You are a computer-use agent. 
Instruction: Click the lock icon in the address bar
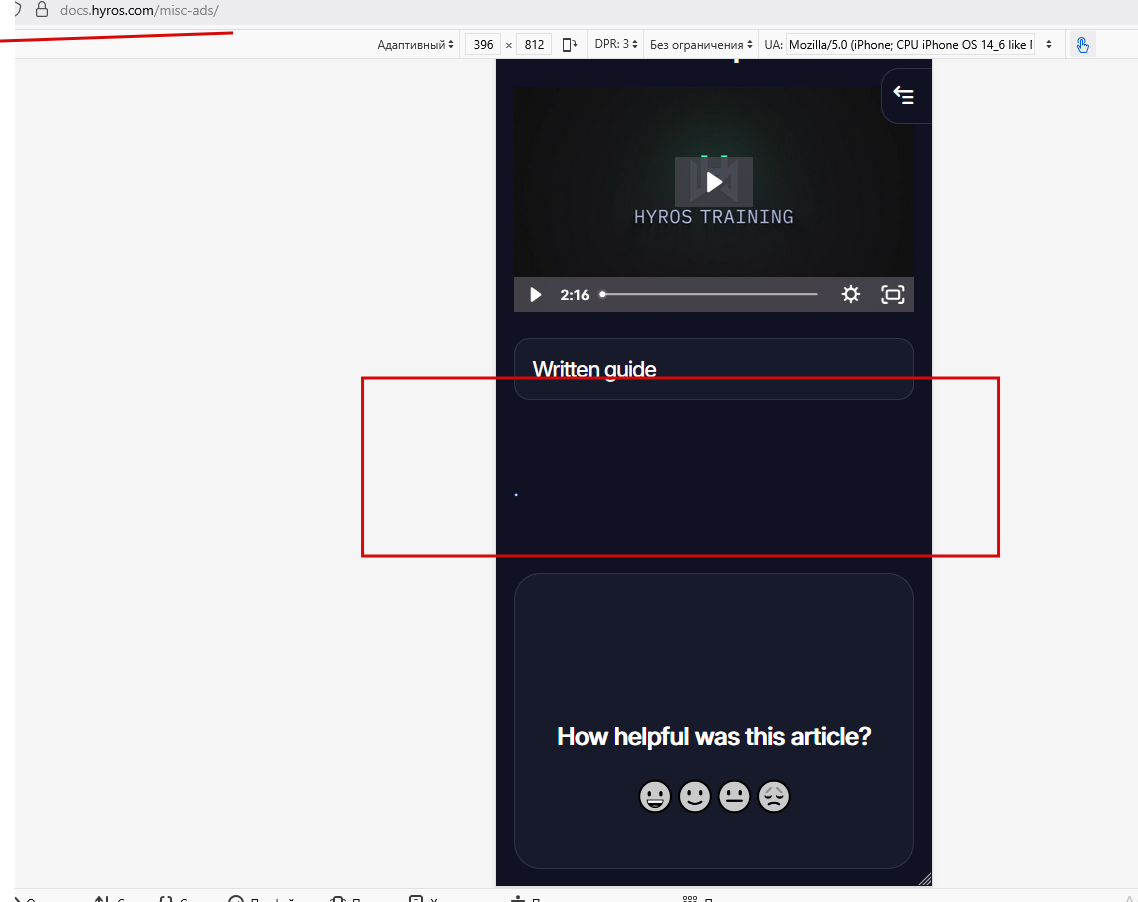click(42, 10)
